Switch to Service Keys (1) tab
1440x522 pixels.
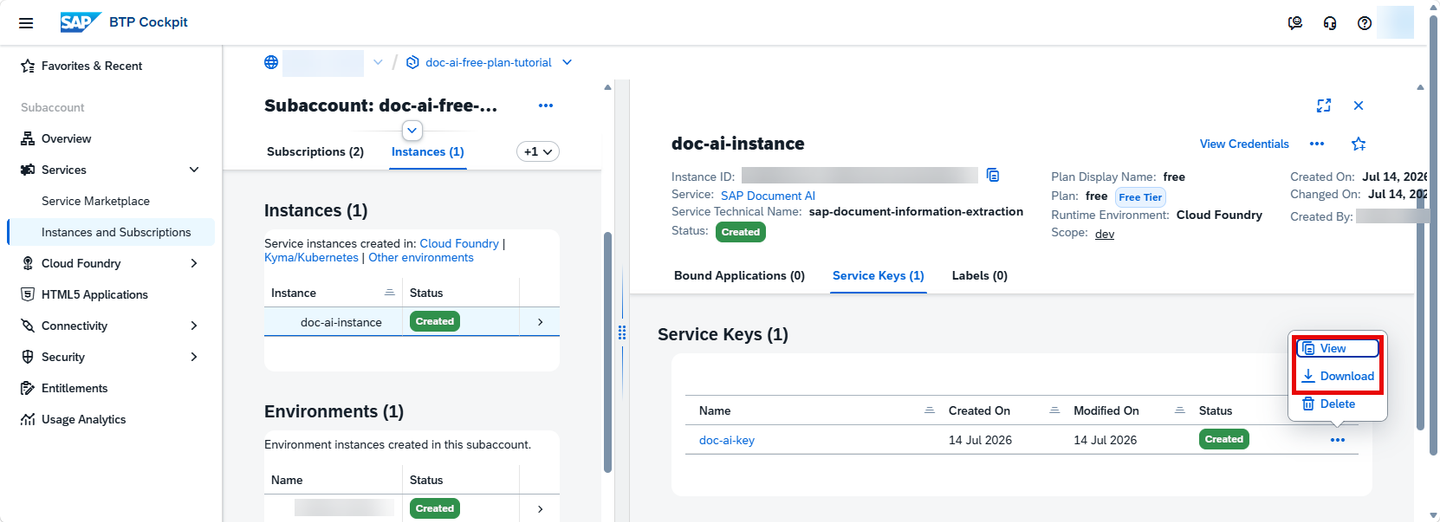(878, 276)
